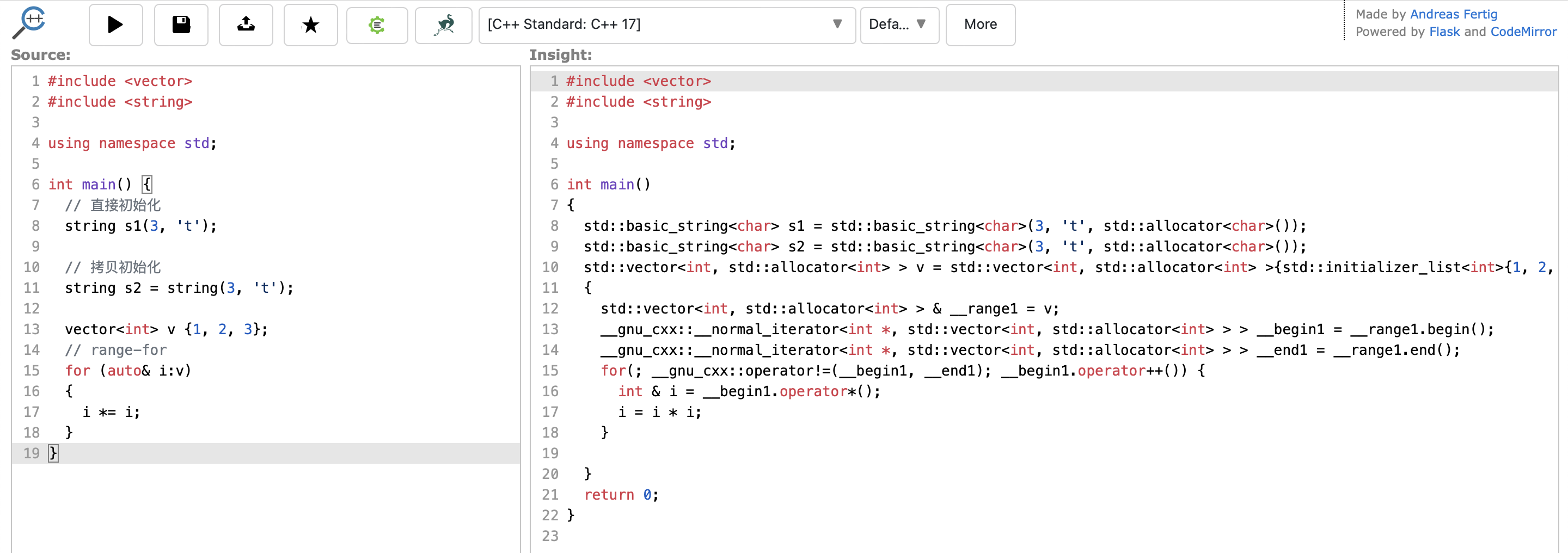Viewport: 1568px width, 553px height.
Task: Click insight line with std::initializer_list<int>
Action: (x=1069, y=267)
